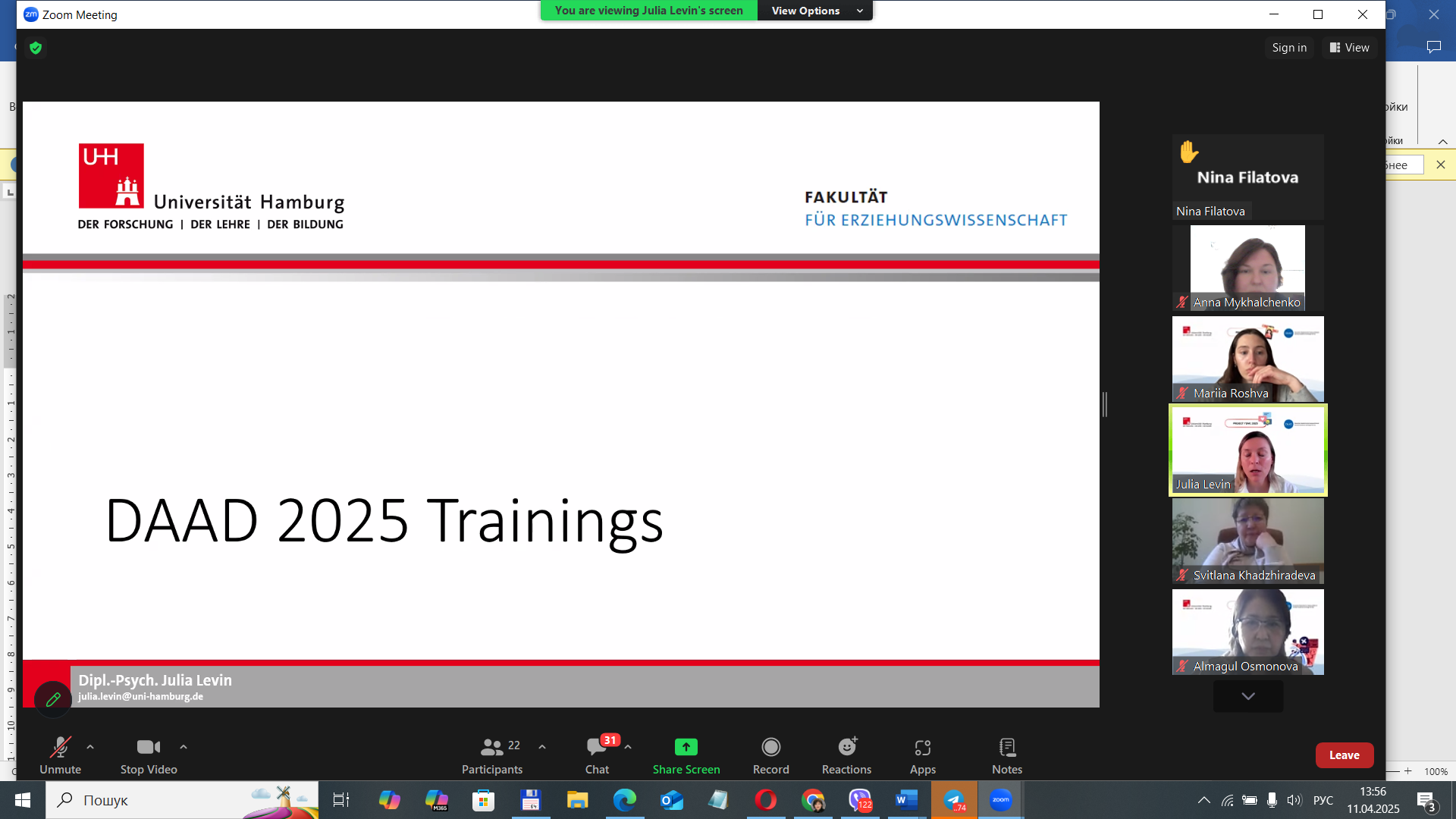Switch to Word on taskbar

coord(907,800)
